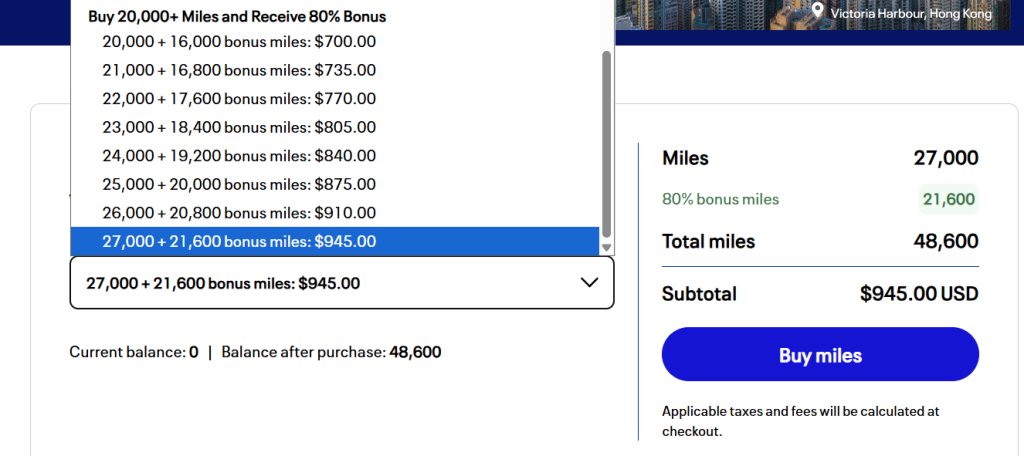
Task: Select the $805.00 option for 23,000 miles
Action: pyautogui.click(x=239, y=127)
